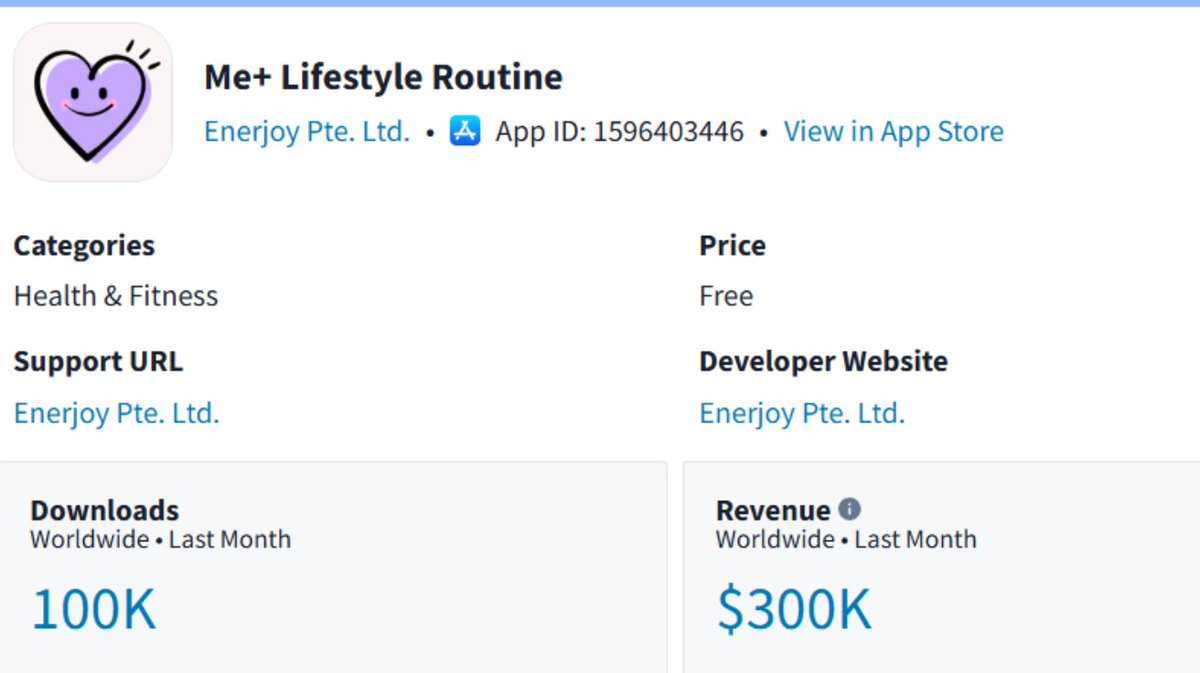
Task: Open the View in App Store link
Action: pyautogui.click(x=893, y=131)
